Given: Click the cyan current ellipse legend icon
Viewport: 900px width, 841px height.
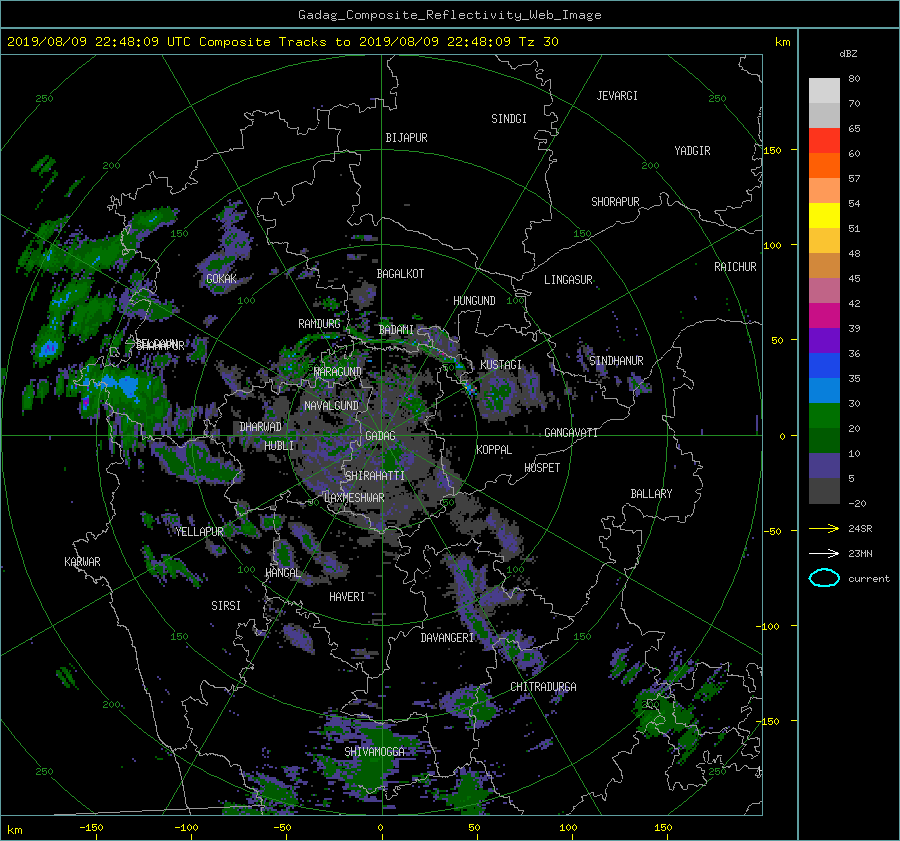Looking at the screenshot, I should (x=824, y=578).
